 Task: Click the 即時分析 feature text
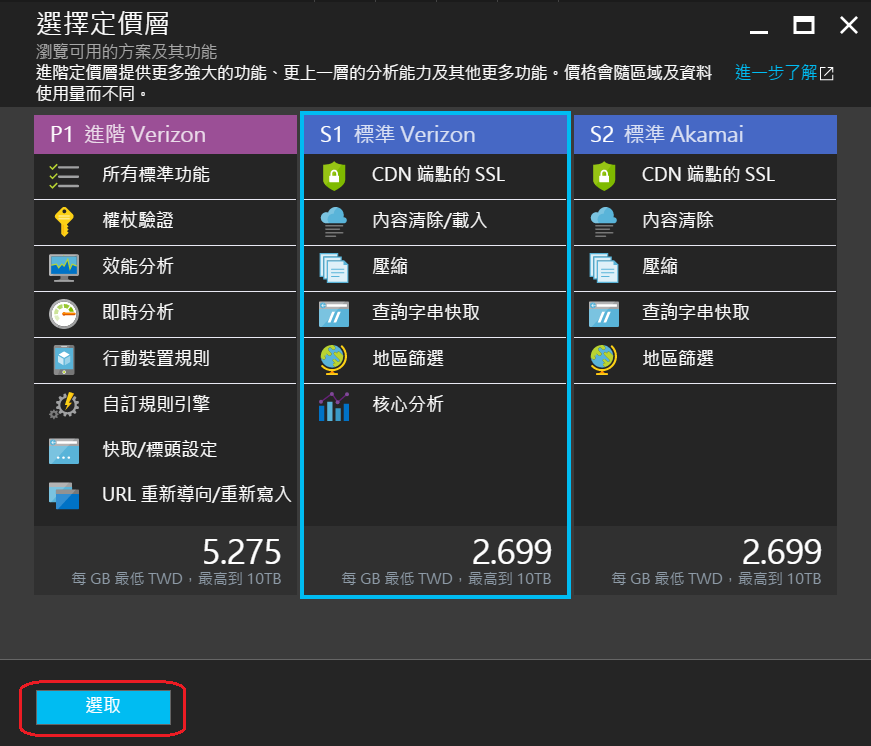pos(138,312)
